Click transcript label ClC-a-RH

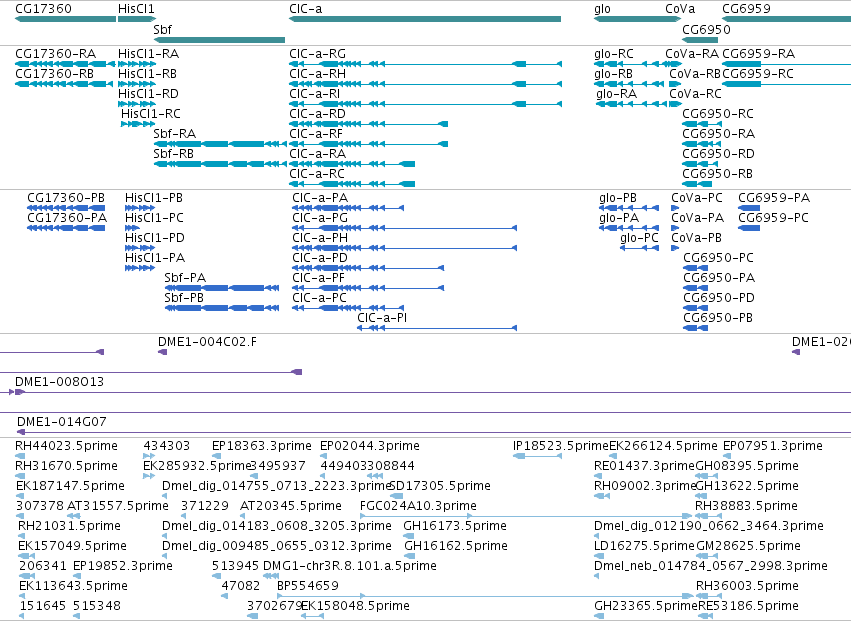317,73
